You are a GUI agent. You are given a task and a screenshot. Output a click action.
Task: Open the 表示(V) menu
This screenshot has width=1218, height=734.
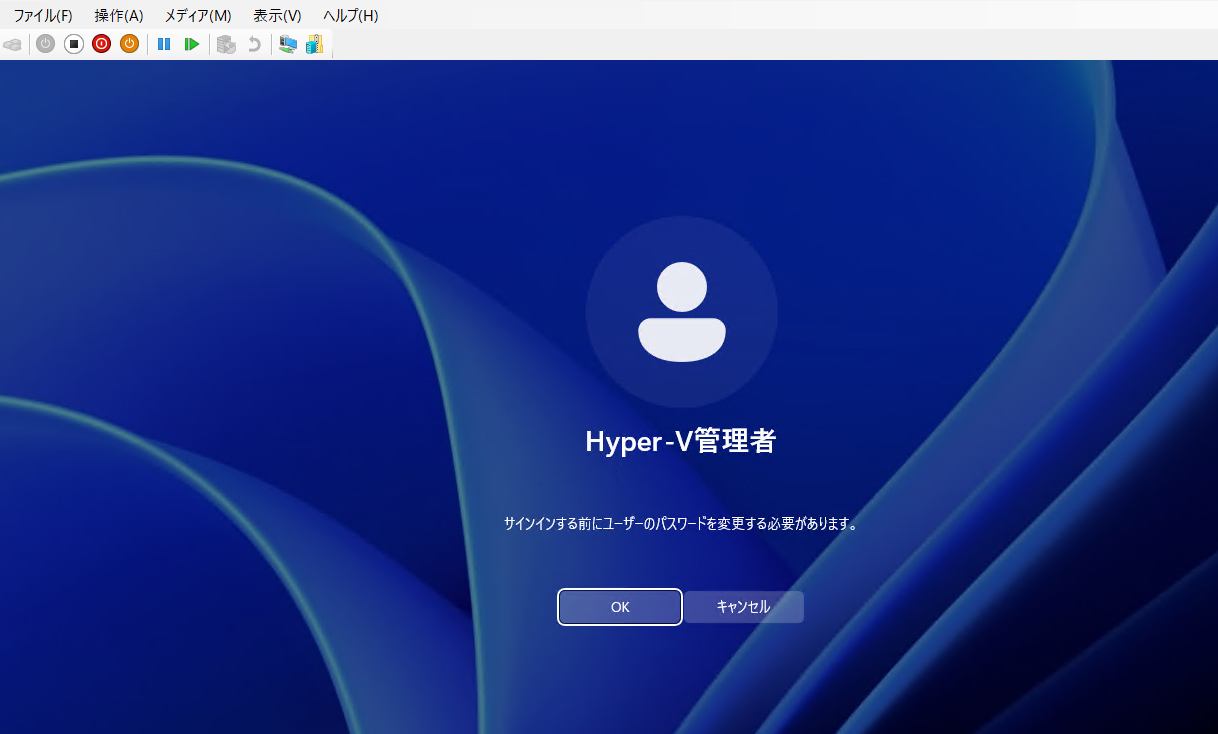[x=277, y=16]
